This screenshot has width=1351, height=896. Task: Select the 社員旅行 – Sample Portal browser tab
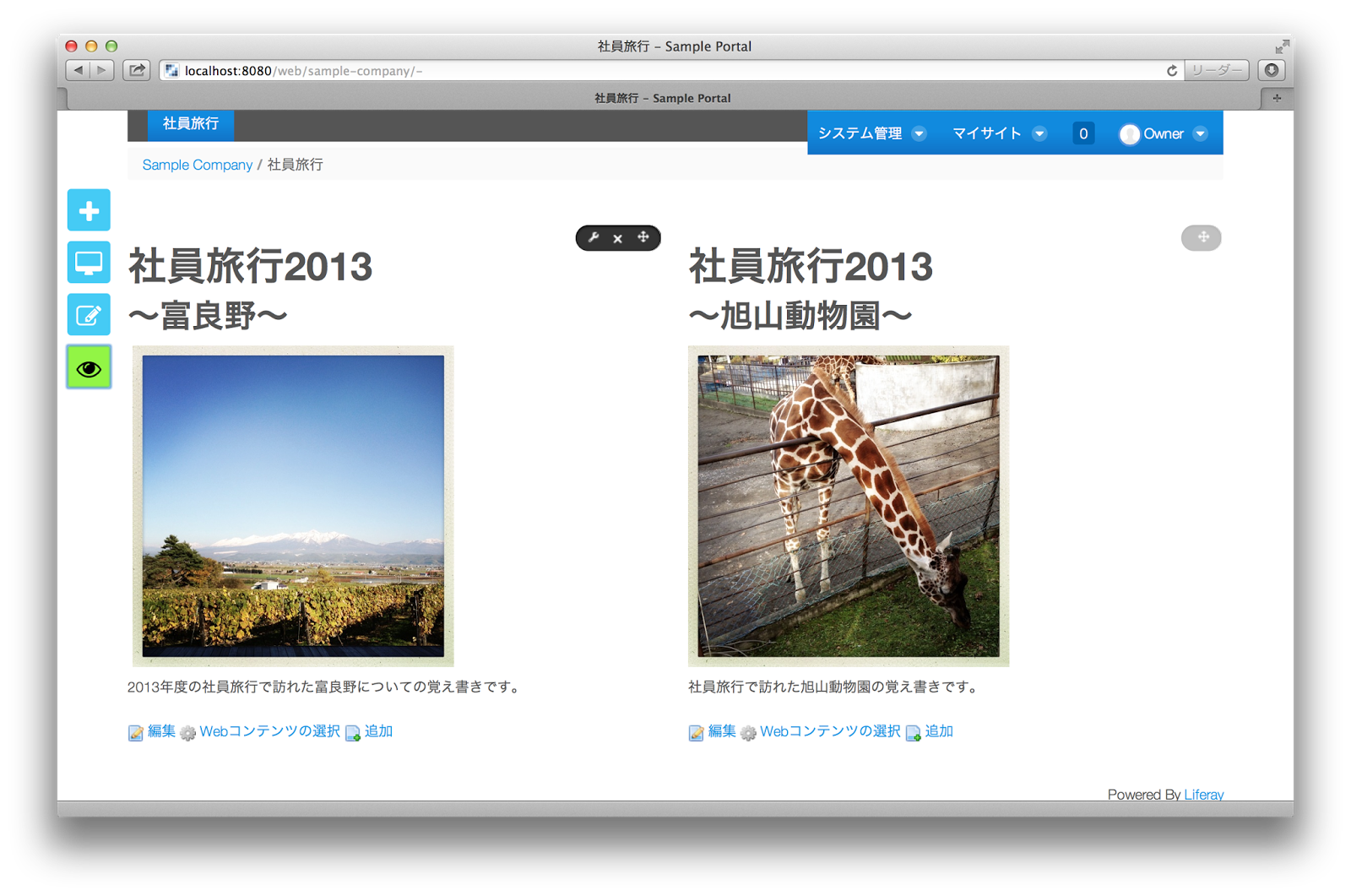[x=663, y=99]
